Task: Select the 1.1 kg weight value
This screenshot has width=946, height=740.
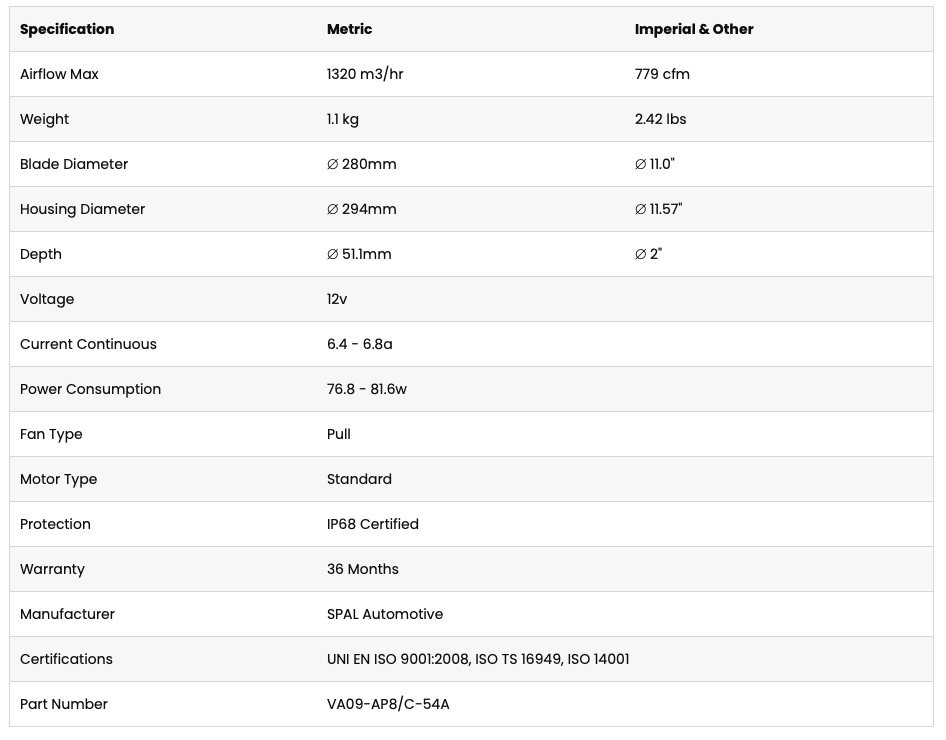Action: (x=343, y=119)
